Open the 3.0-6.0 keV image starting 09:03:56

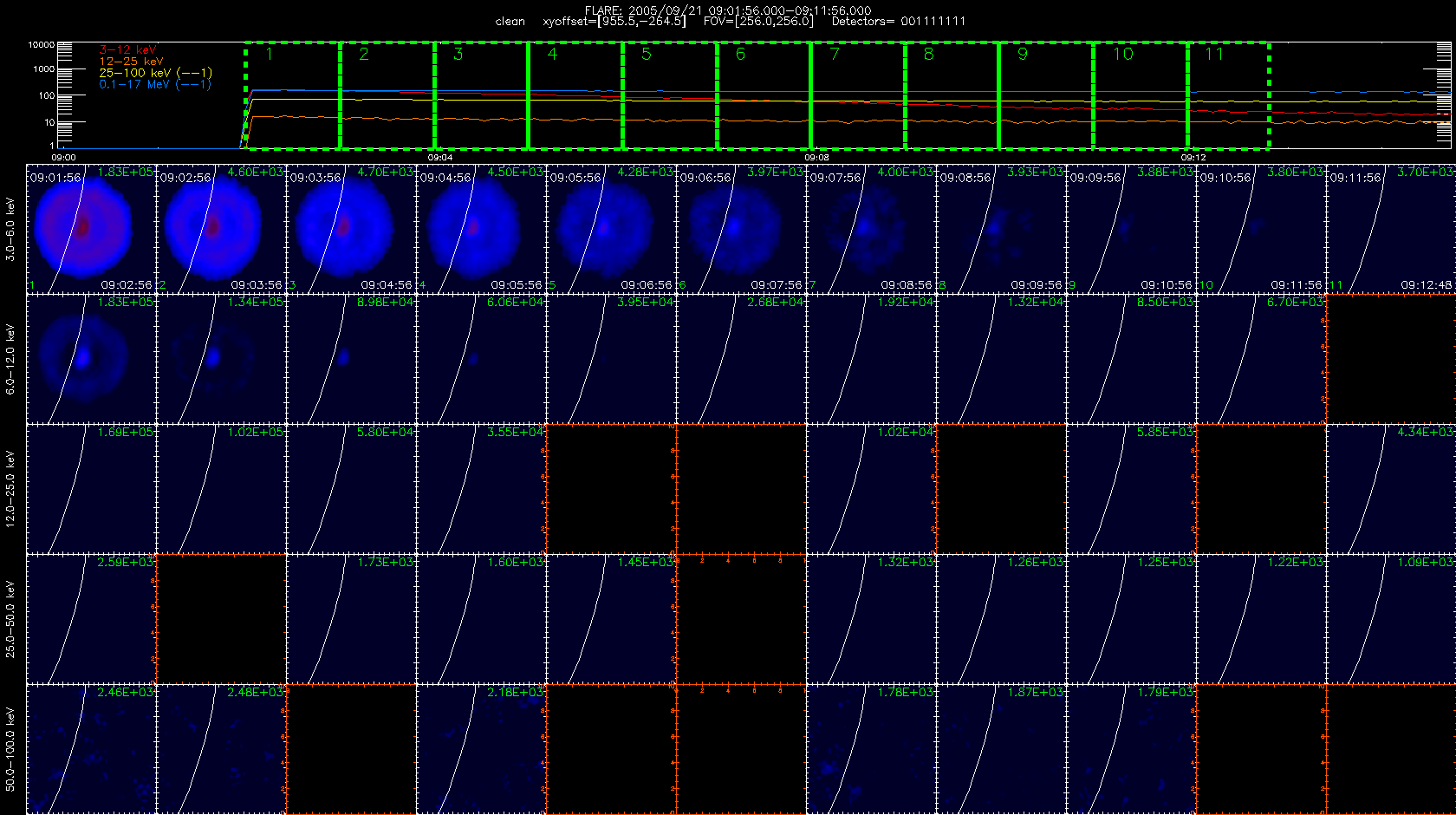[x=351, y=228]
